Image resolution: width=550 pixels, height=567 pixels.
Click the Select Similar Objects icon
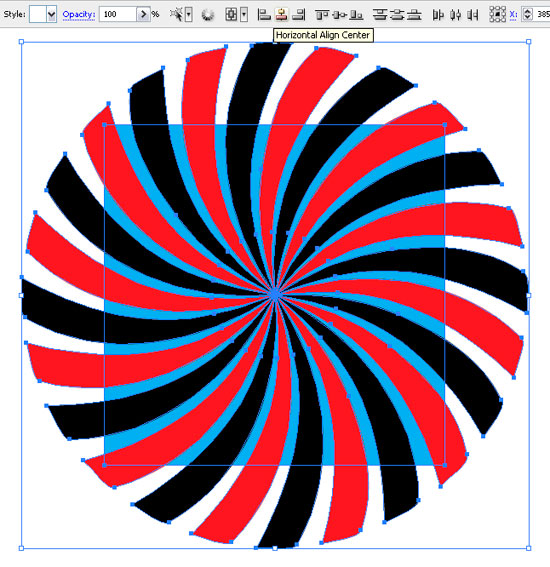click(176, 15)
